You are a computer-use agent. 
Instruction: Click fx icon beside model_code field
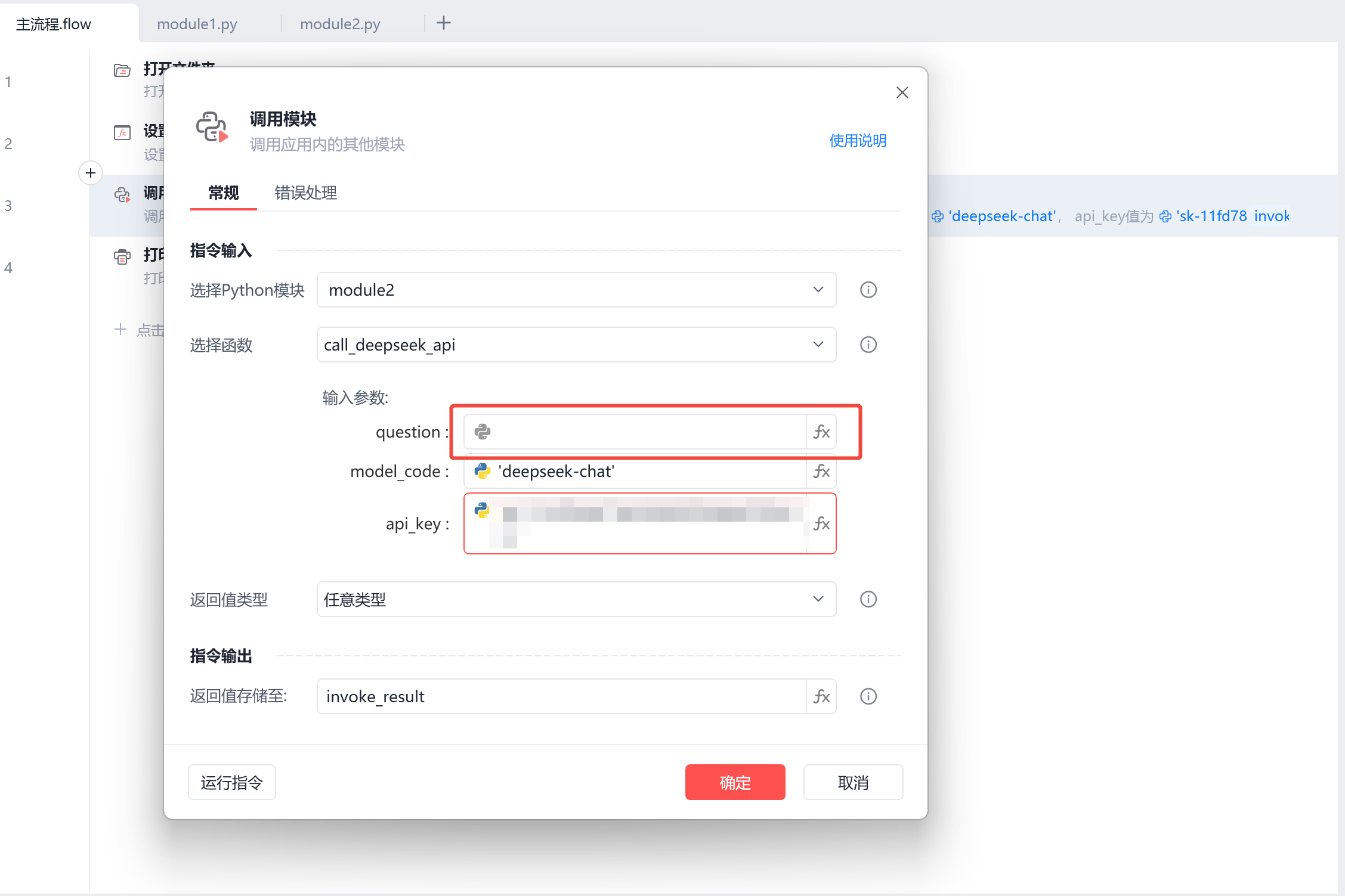coord(821,472)
